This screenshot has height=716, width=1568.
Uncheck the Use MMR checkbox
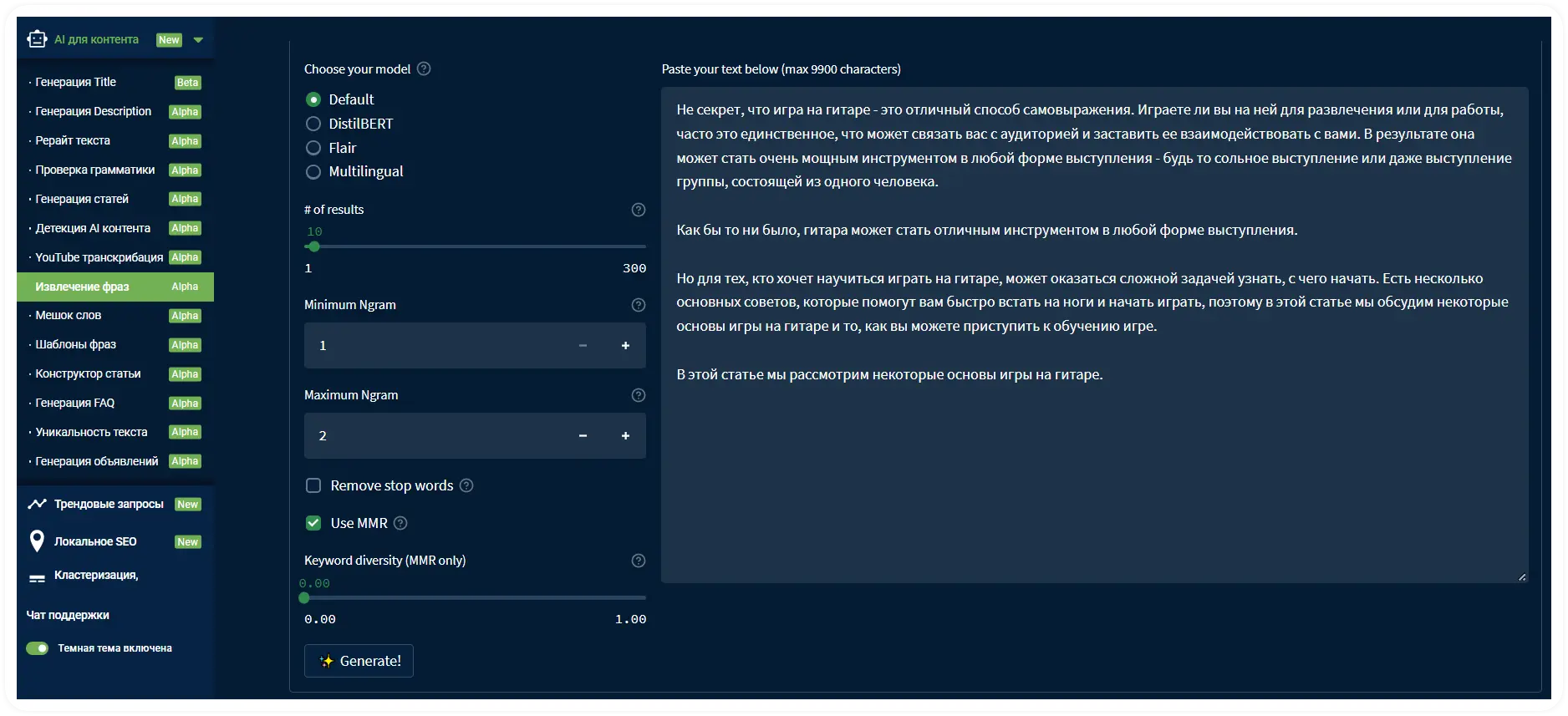pos(313,523)
